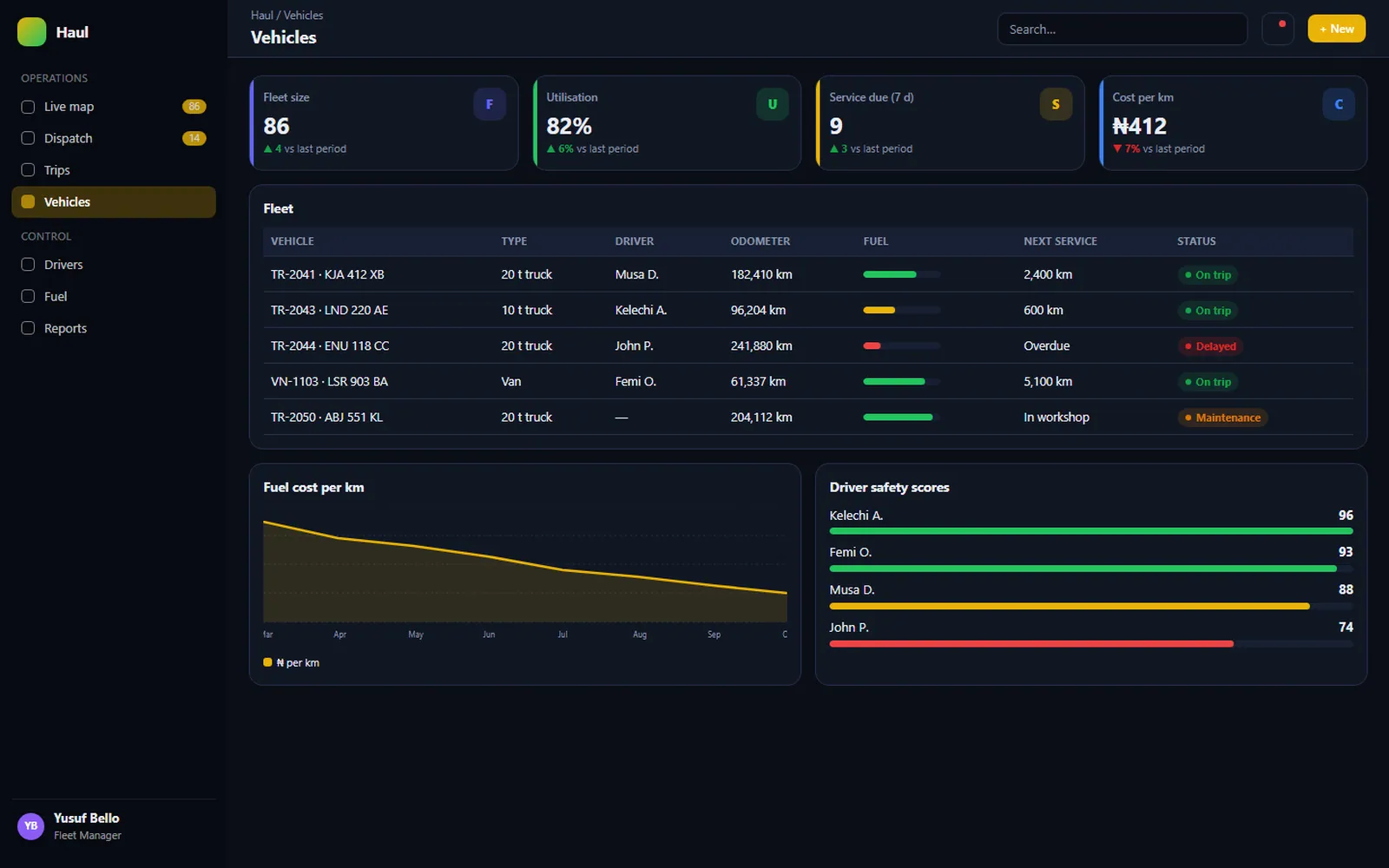Select vehicle VN-1103 · LSR 903 BA
This screenshot has height=868, width=1389.
pos(329,381)
